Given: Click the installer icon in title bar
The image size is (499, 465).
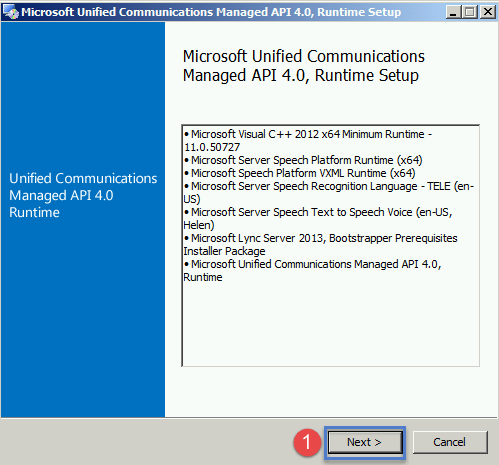Looking at the screenshot, I should (11, 12).
